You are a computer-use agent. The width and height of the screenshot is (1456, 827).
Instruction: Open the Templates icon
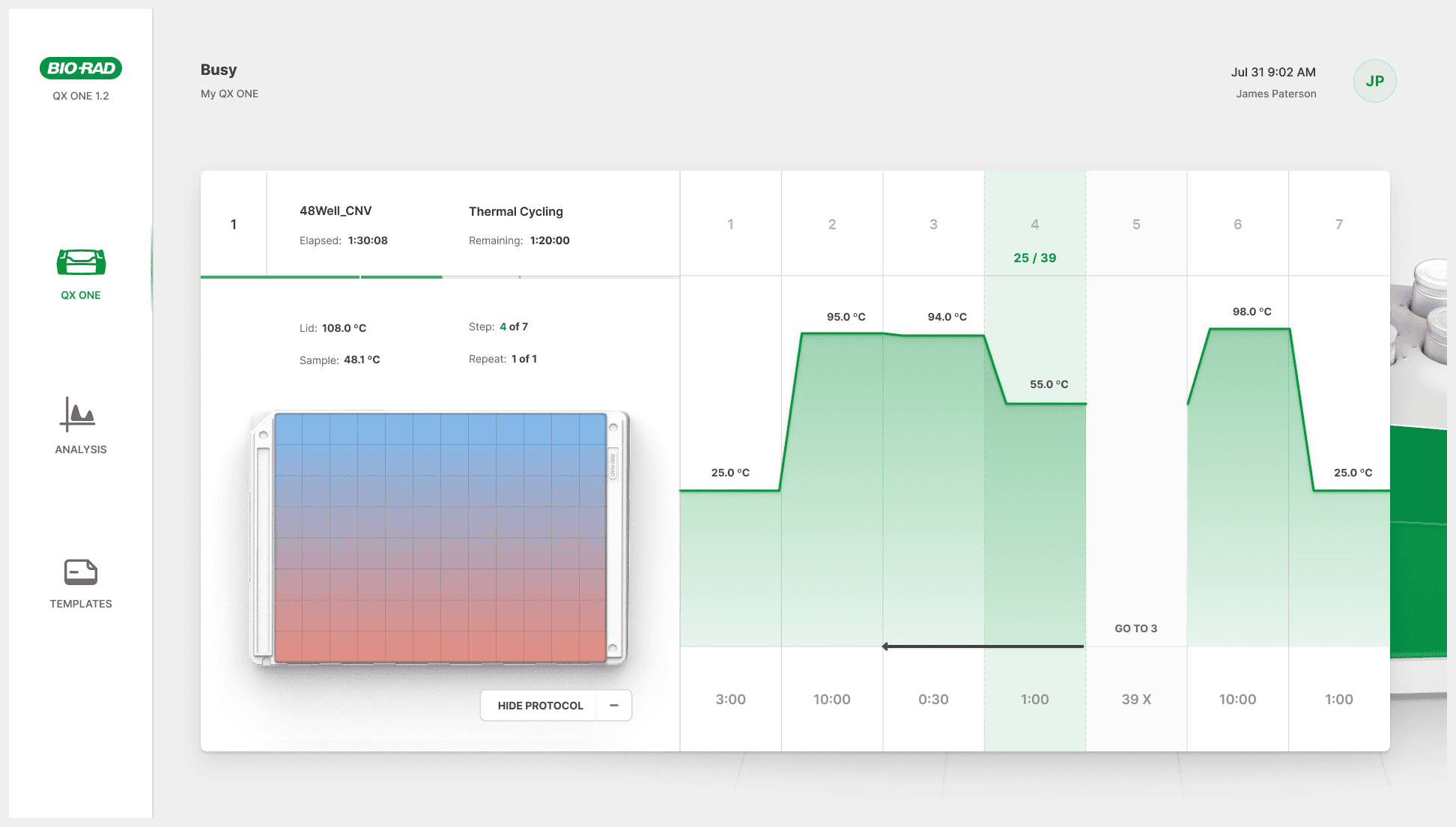click(81, 572)
